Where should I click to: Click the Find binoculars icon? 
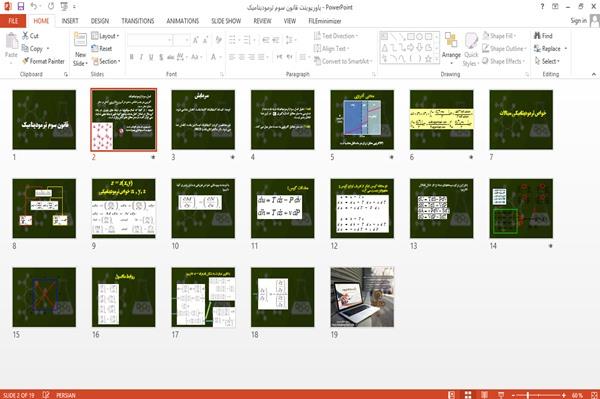(x=537, y=36)
